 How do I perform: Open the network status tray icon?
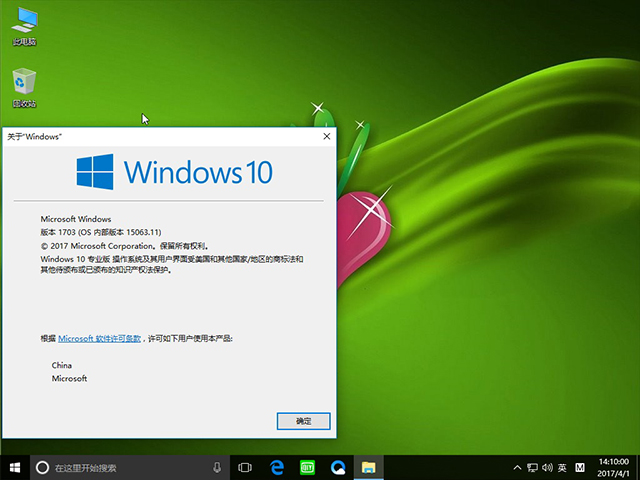coord(531,467)
